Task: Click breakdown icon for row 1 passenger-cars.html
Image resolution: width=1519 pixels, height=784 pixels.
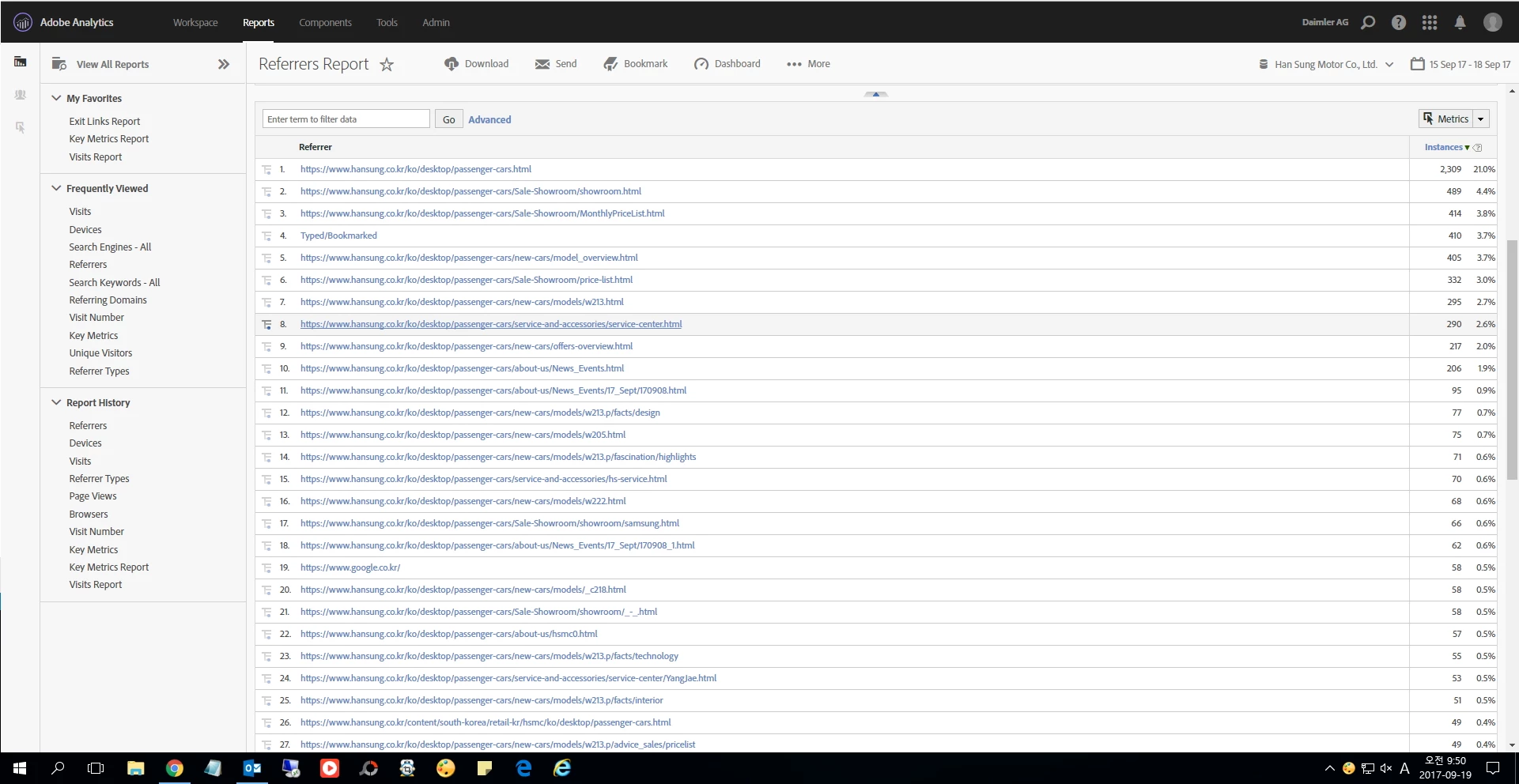Action: (267, 169)
